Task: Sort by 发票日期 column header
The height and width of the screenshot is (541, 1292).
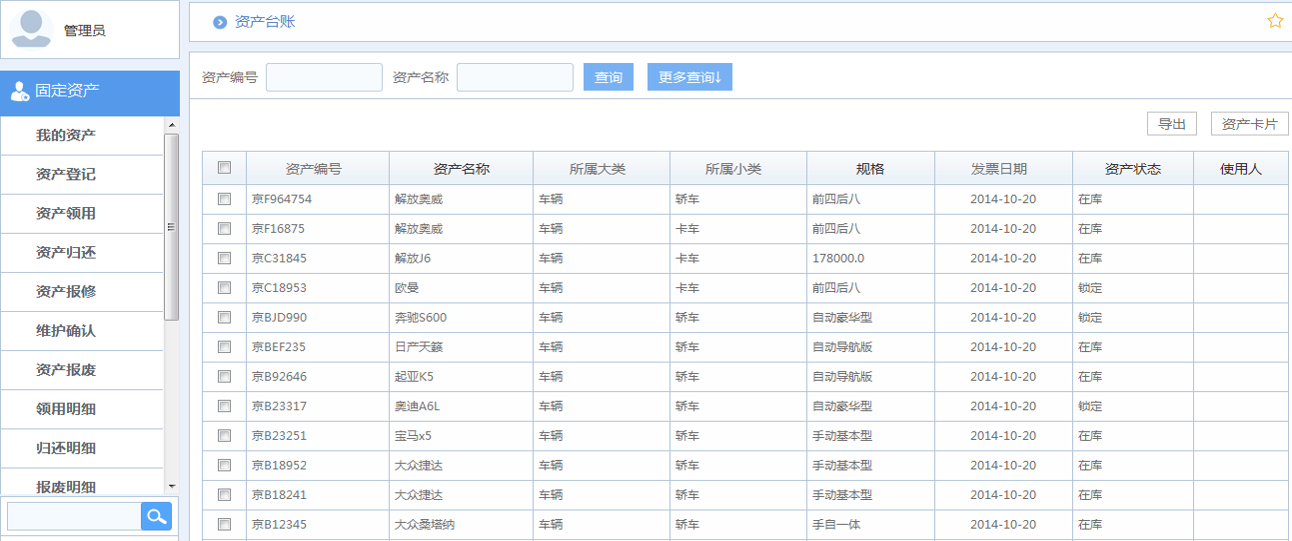Action: click(x=1002, y=169)
